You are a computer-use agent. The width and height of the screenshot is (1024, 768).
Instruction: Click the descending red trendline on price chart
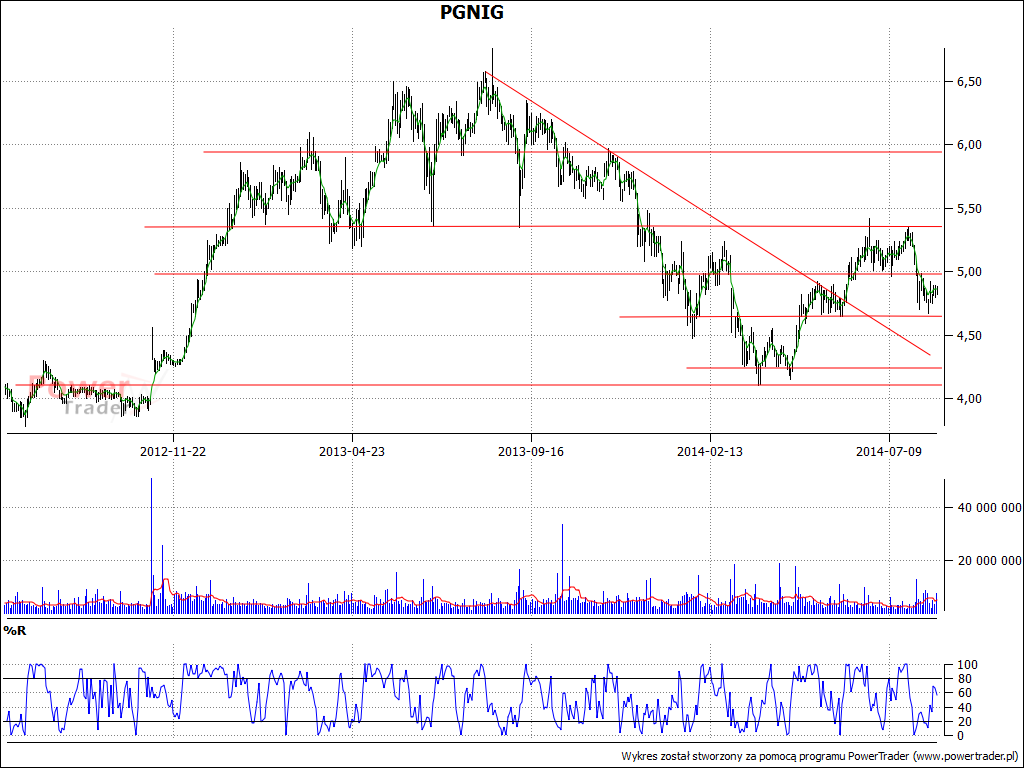click(x=708, y=214)
